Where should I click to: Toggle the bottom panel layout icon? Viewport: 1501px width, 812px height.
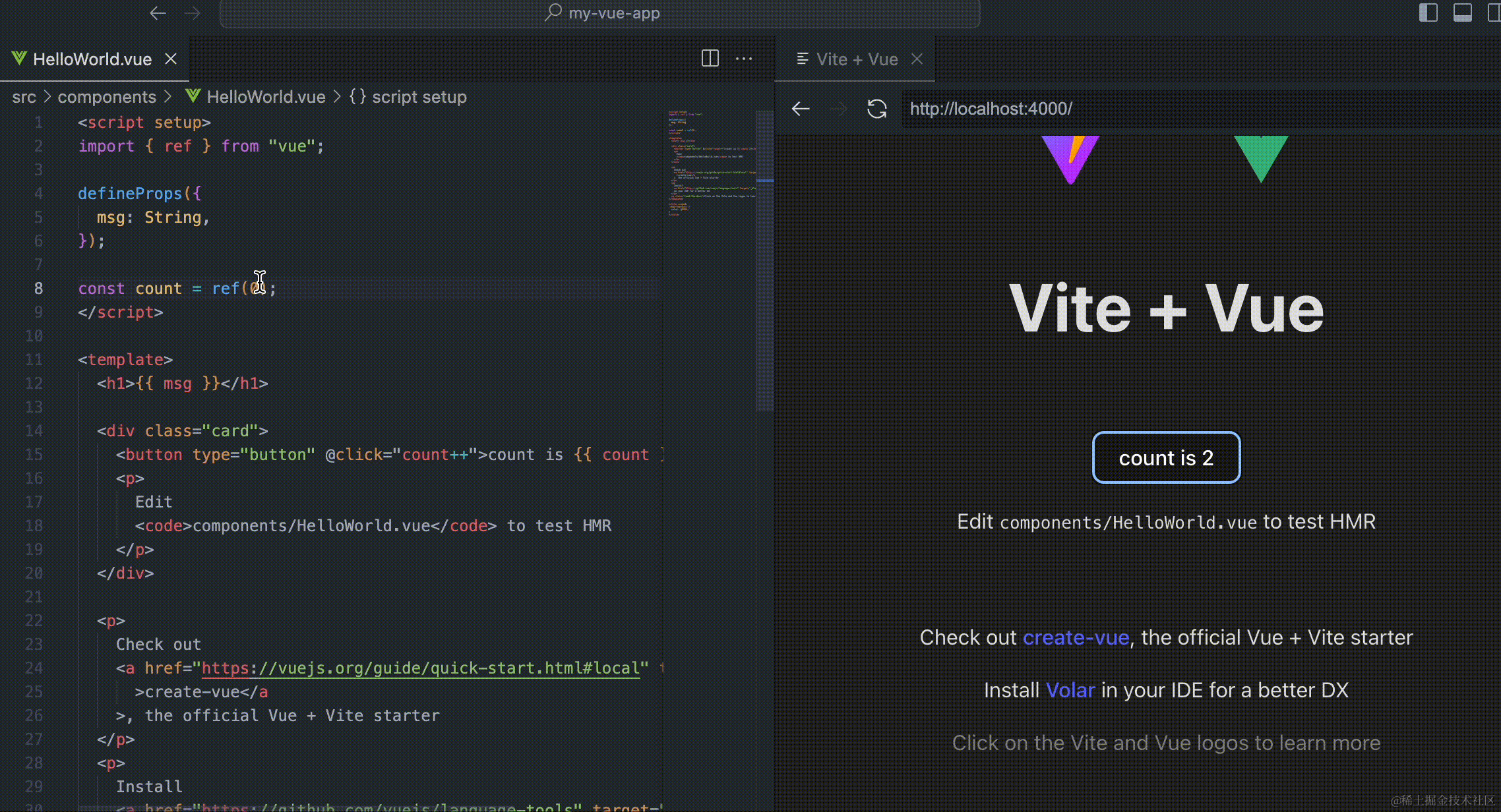1462,13
